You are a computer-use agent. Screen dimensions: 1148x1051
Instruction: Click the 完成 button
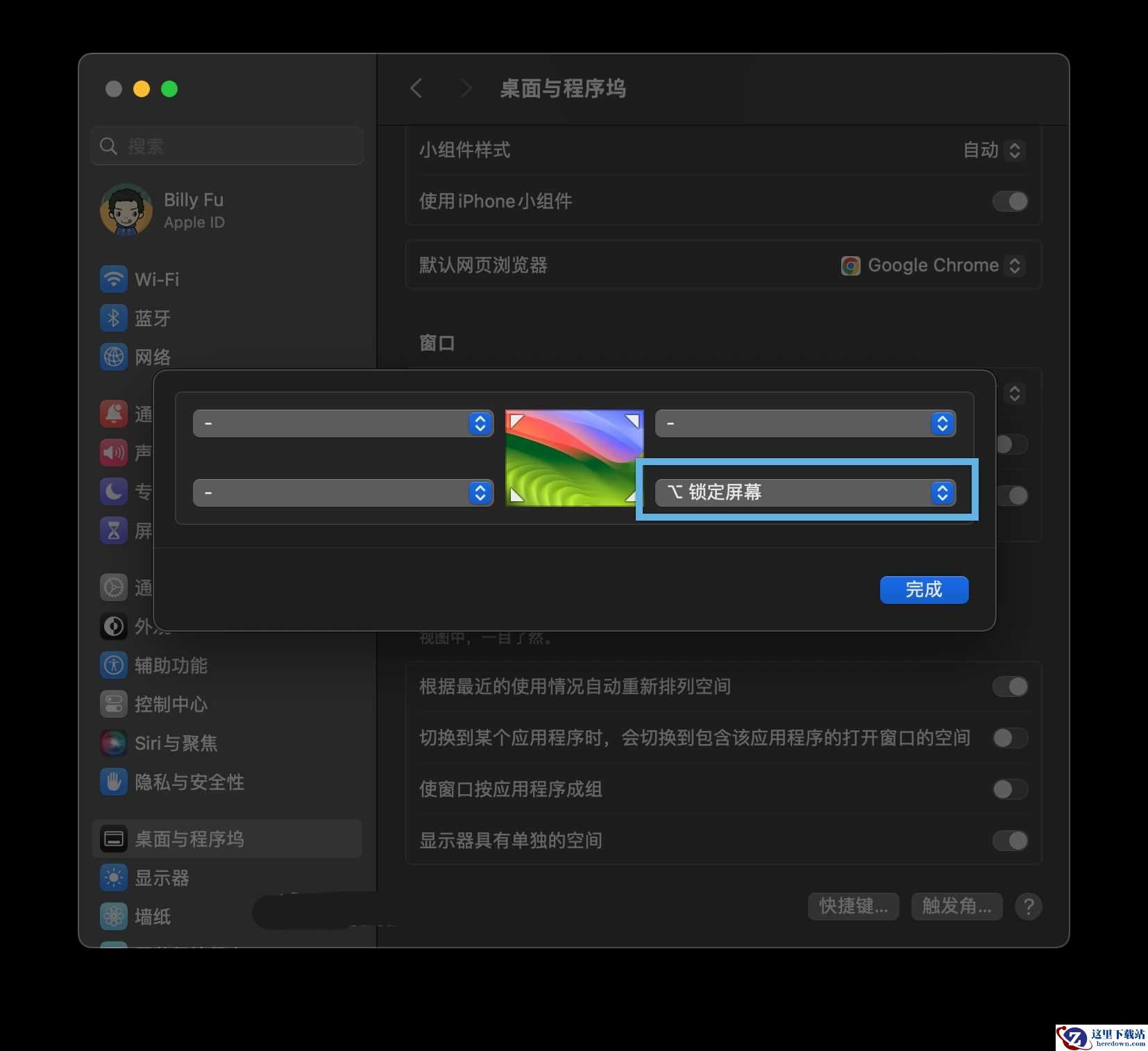(925, 590)
